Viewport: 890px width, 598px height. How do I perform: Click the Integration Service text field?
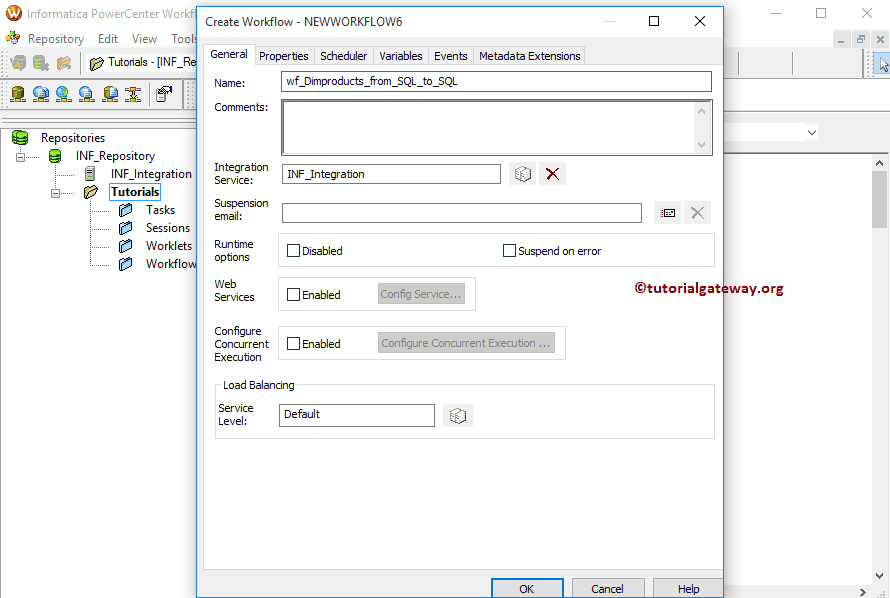[391, 174]
